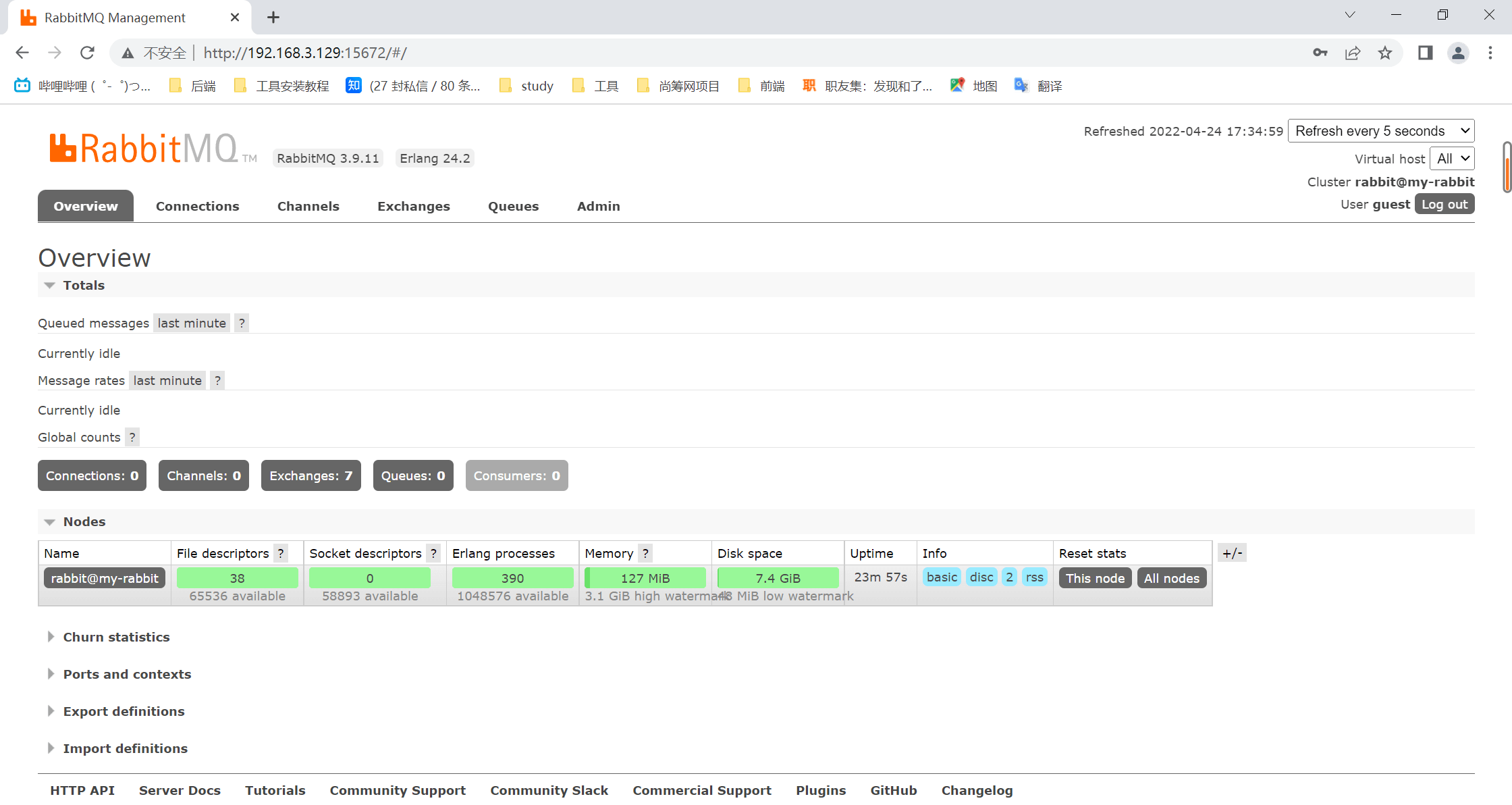
Task: Click the Exchanges: 7 count button
Action: coord(311,475)
